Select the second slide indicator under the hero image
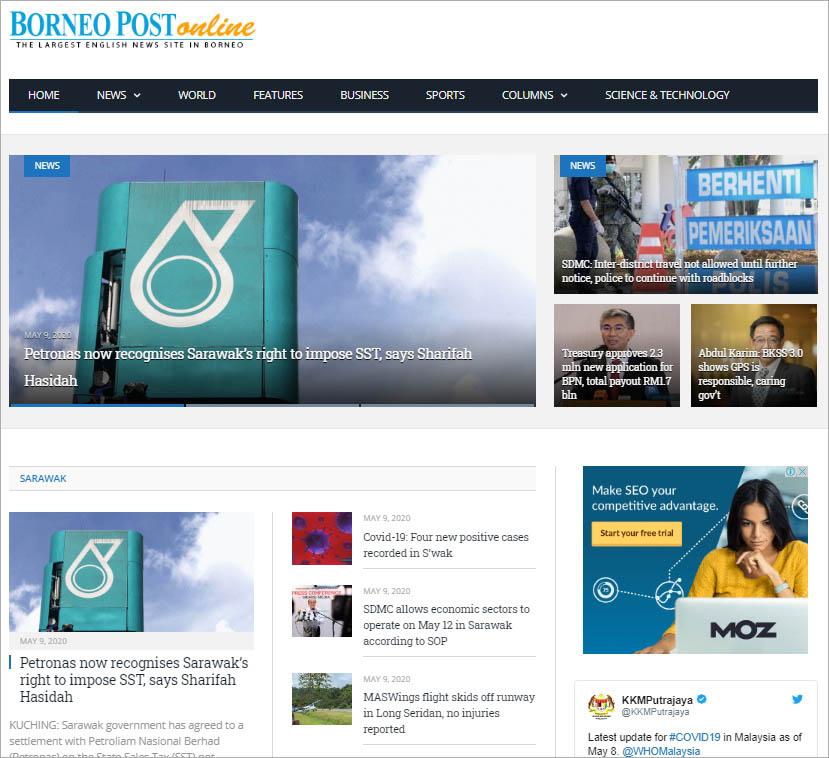 (273, 405)
